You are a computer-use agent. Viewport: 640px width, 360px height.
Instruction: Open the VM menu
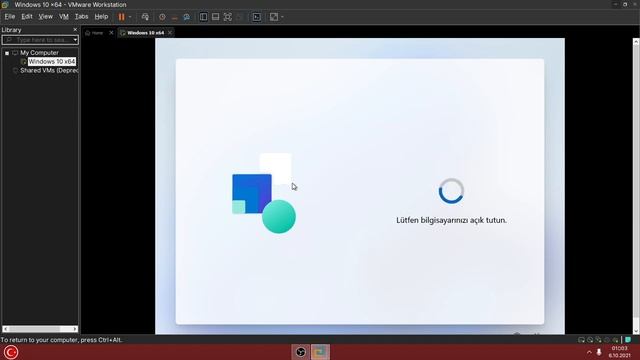tap(64, 17)
